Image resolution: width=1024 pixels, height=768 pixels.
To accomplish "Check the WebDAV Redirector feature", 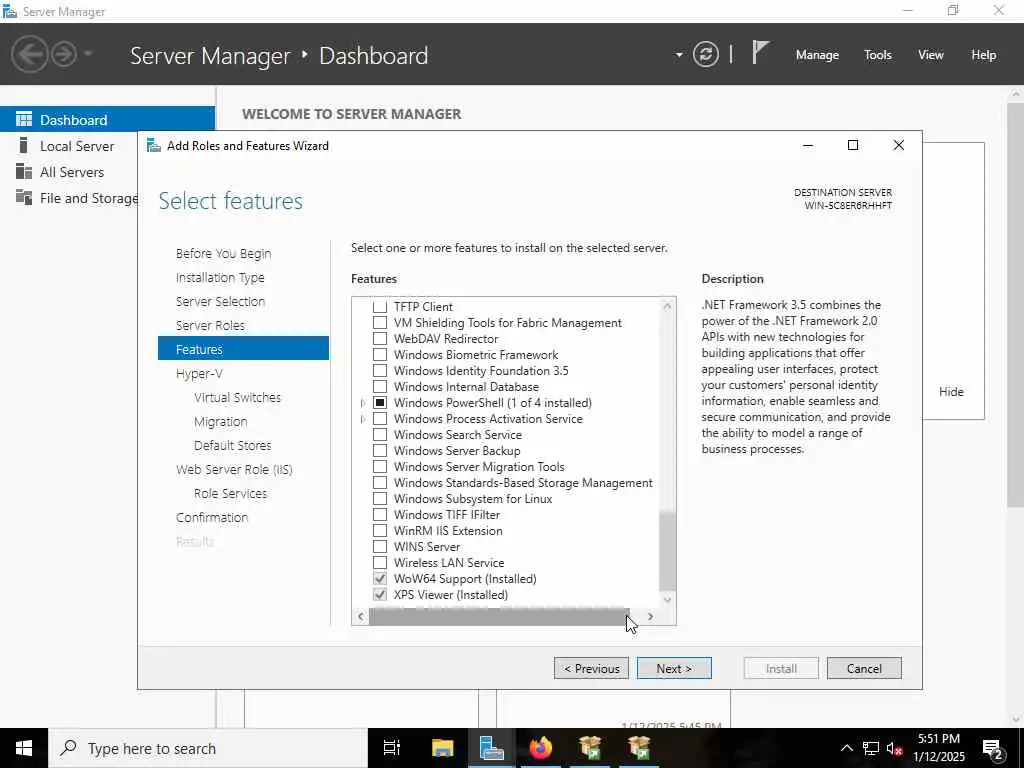I will pos(379,338).
